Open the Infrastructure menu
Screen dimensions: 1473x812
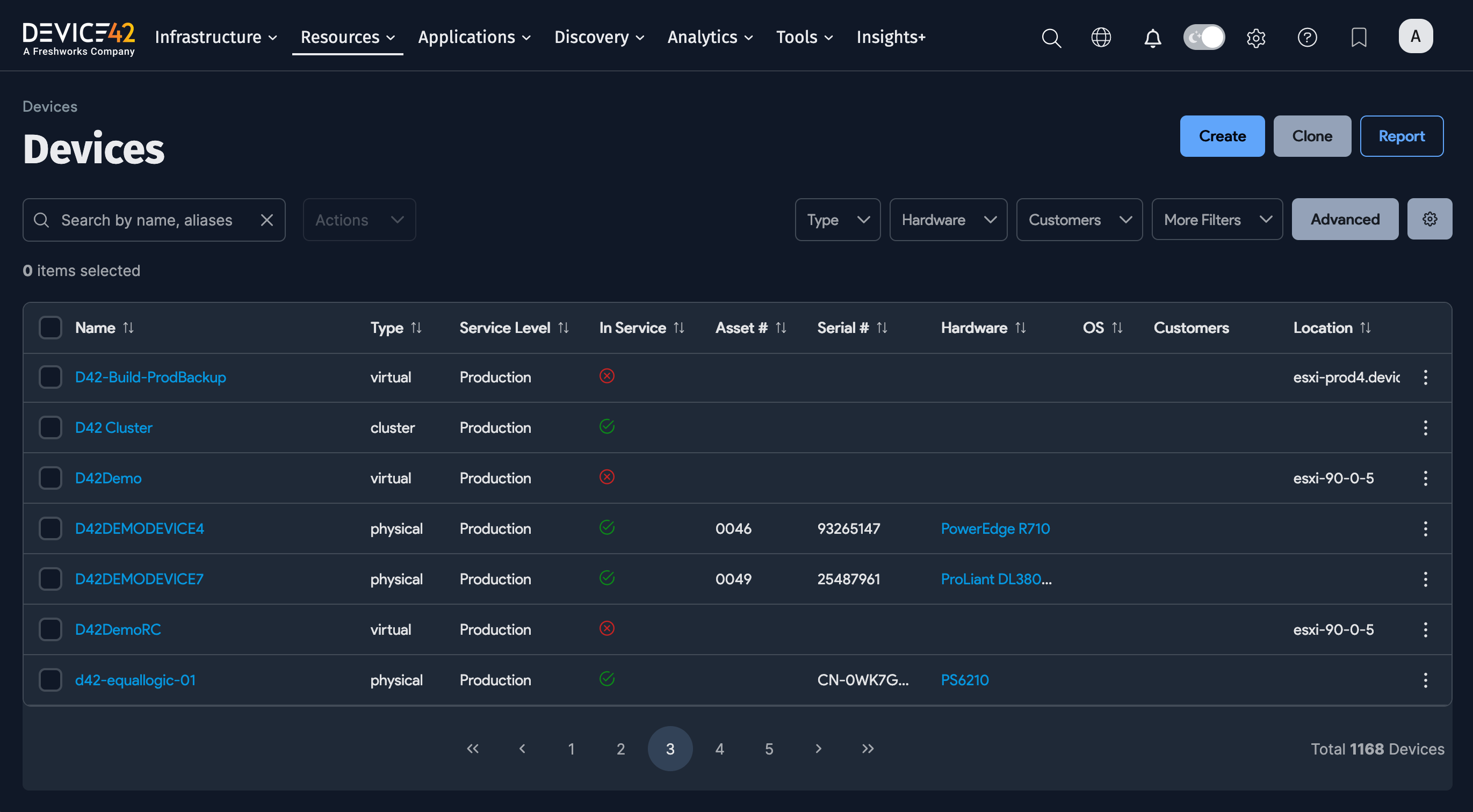tap(214, 37)
